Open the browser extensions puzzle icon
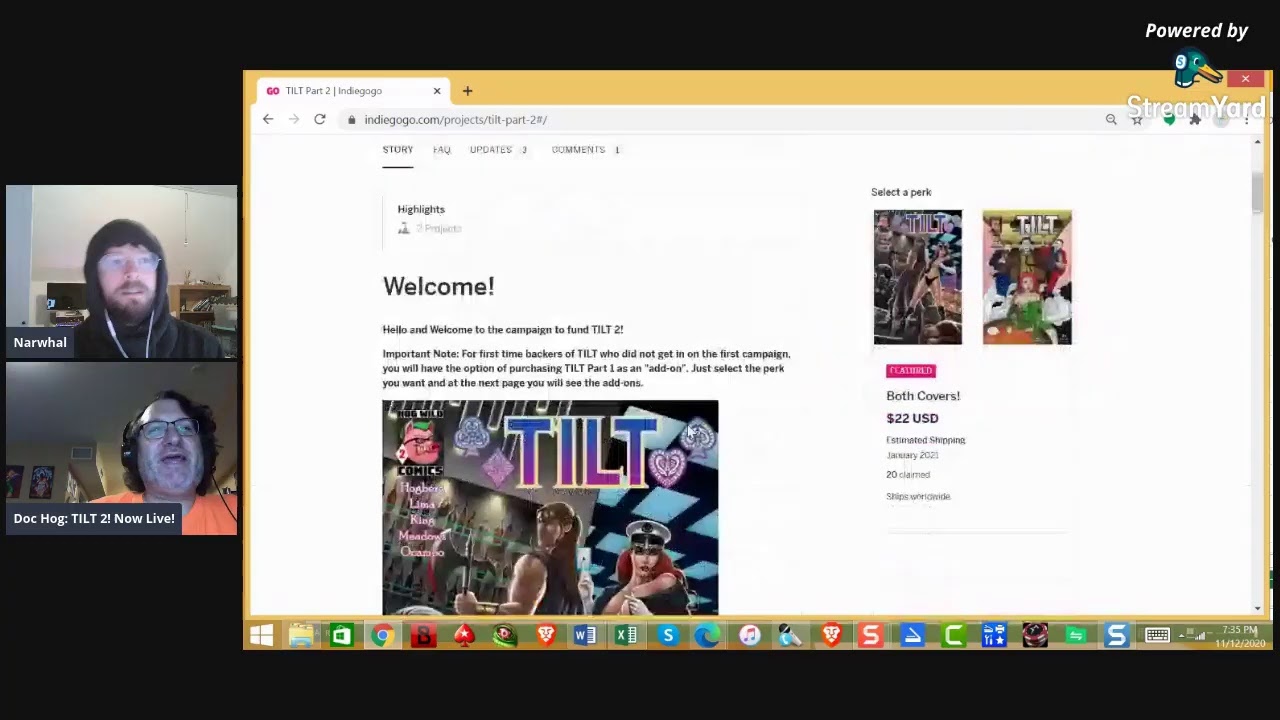 coord(1195,120)
